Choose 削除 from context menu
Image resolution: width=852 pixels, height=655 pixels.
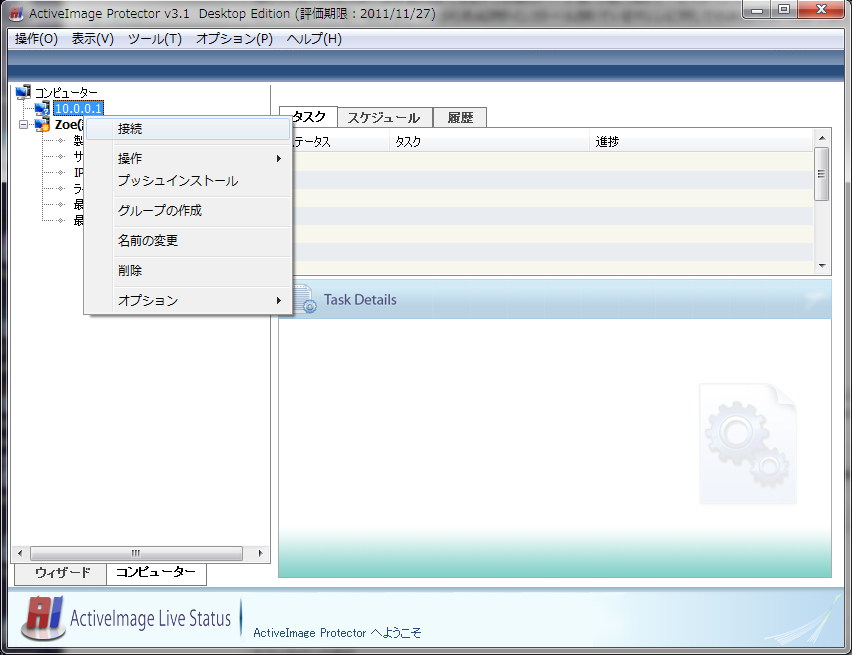point(188,270)
